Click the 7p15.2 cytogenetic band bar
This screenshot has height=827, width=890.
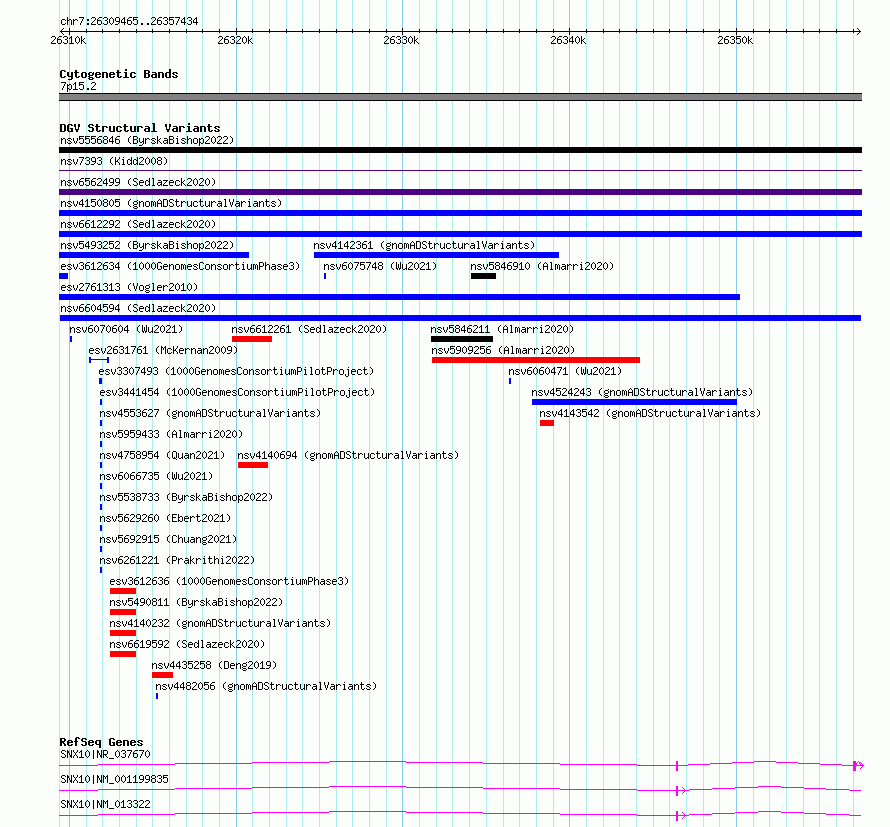tap(460, 97)
